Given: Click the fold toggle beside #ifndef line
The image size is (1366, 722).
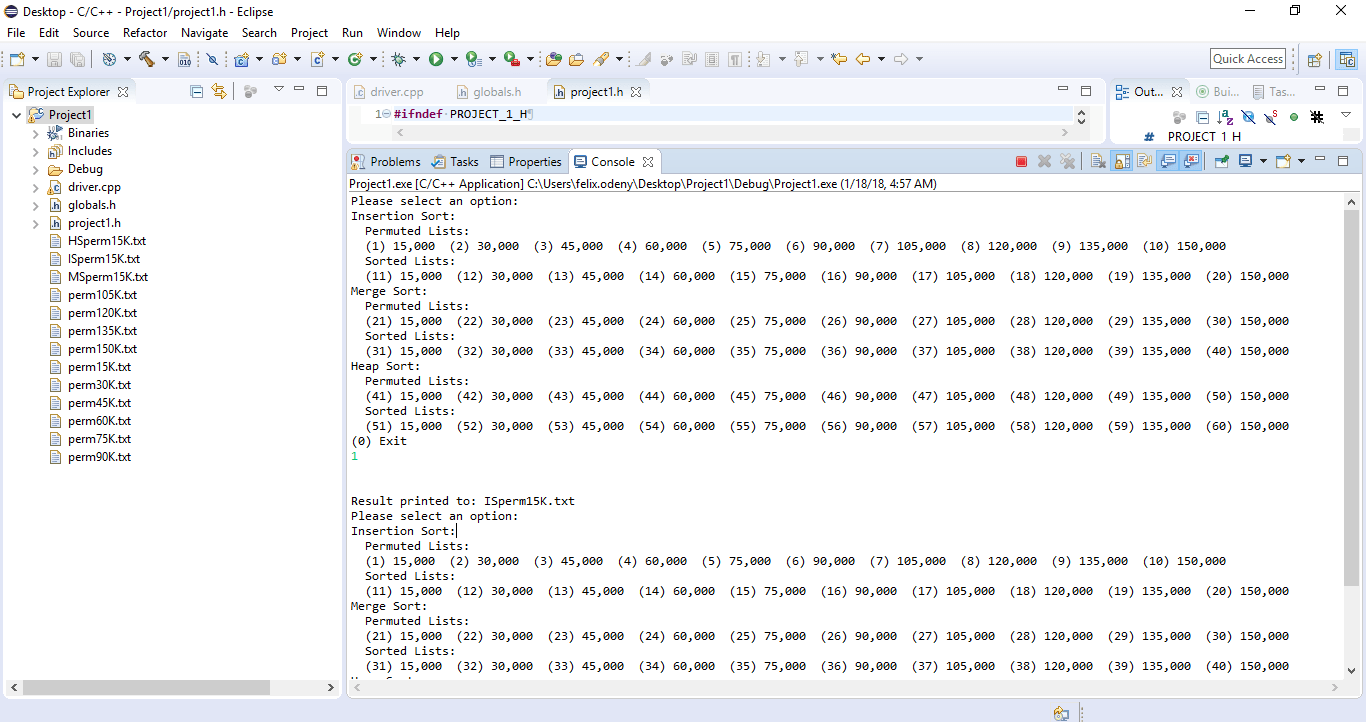Looking at the screenshot, I should click(x=386, y=114).
